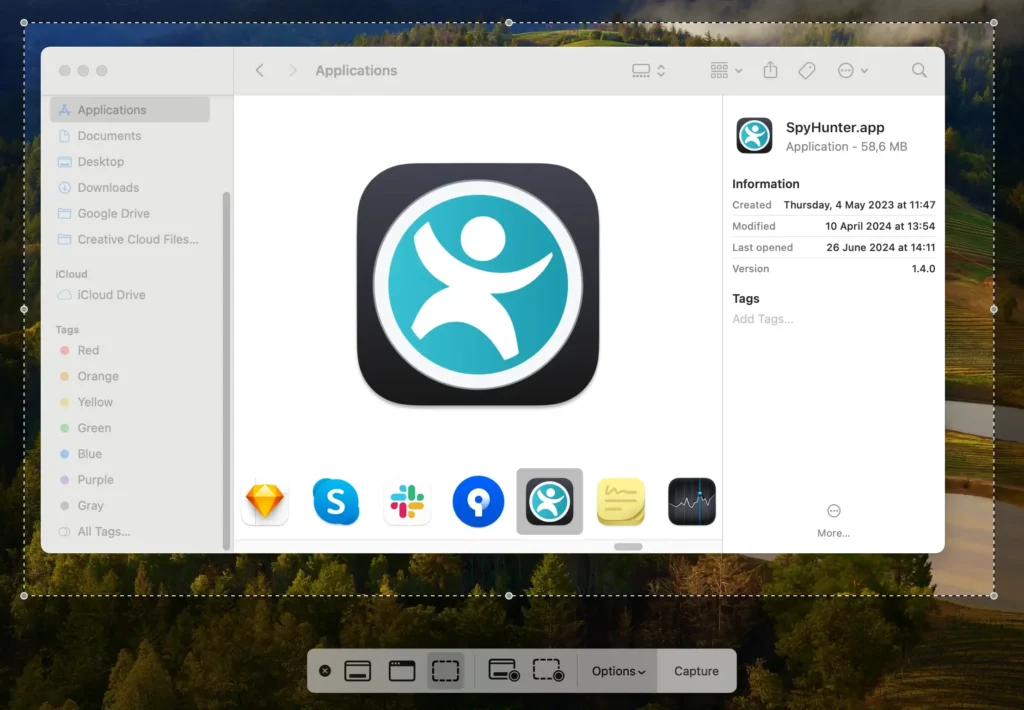
Task: Choose Capture Selected Window mode
Action: (x=402, y=671)
